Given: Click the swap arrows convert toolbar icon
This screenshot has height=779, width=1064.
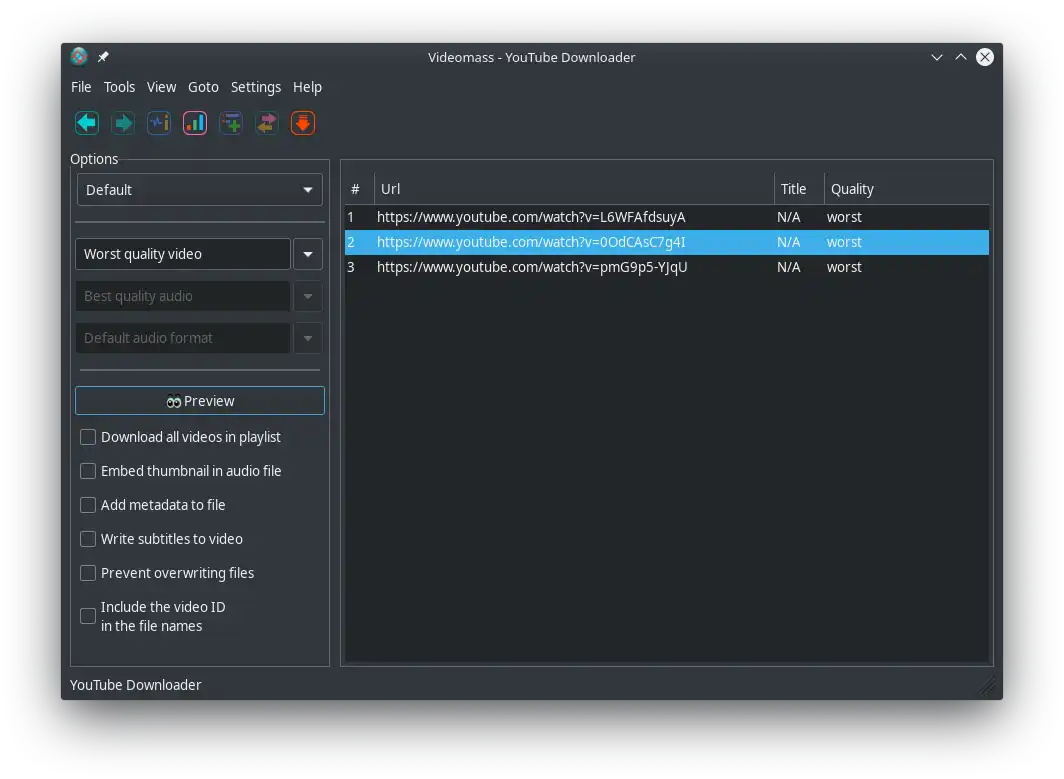Looking at the screenshot, I should point(267,123).
